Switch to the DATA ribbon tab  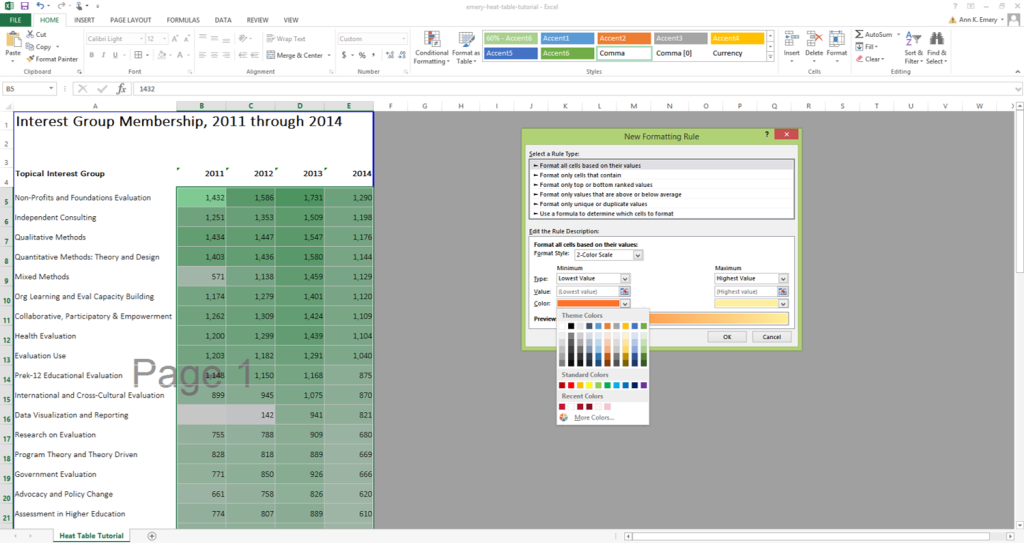(223, 20)
